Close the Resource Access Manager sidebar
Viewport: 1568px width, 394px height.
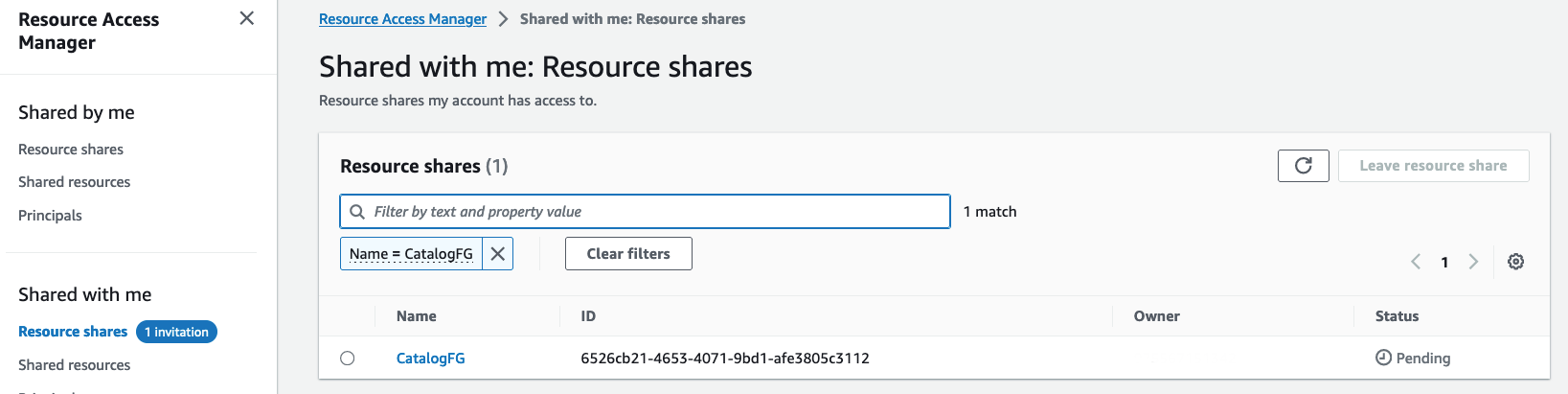[246, 18]
